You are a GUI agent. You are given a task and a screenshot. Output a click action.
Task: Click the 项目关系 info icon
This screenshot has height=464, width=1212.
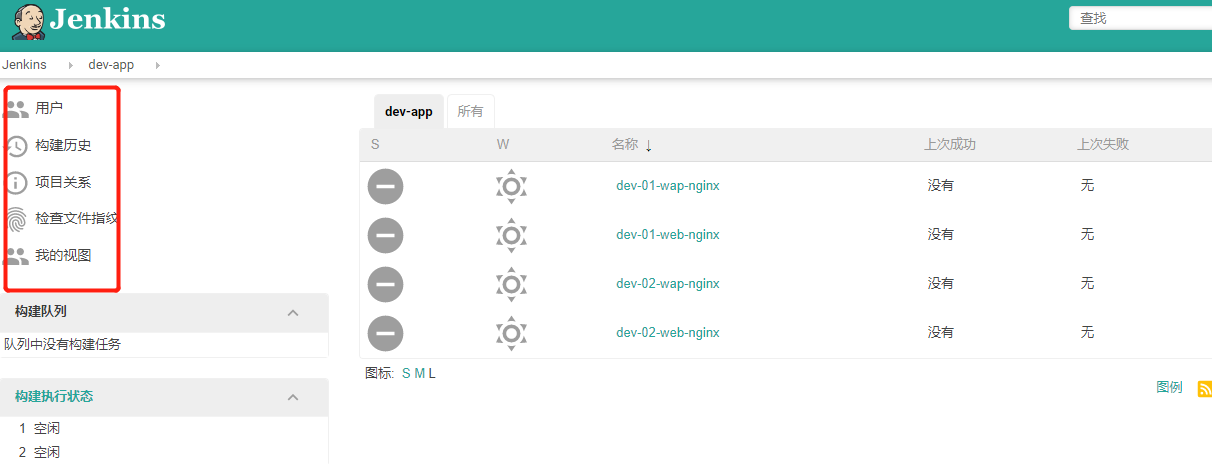pyautogui.click(x=17, y=183)
